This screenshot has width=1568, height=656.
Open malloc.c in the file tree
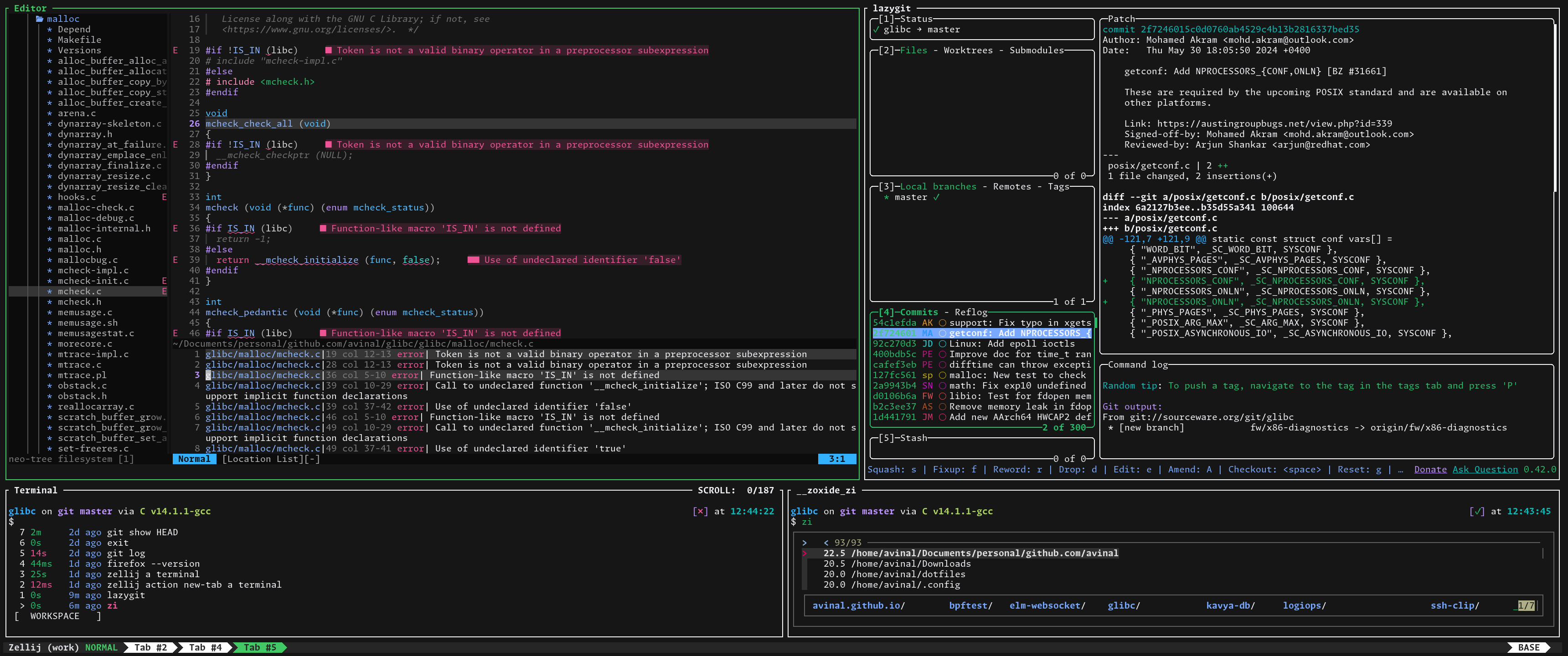pos(79,239)
